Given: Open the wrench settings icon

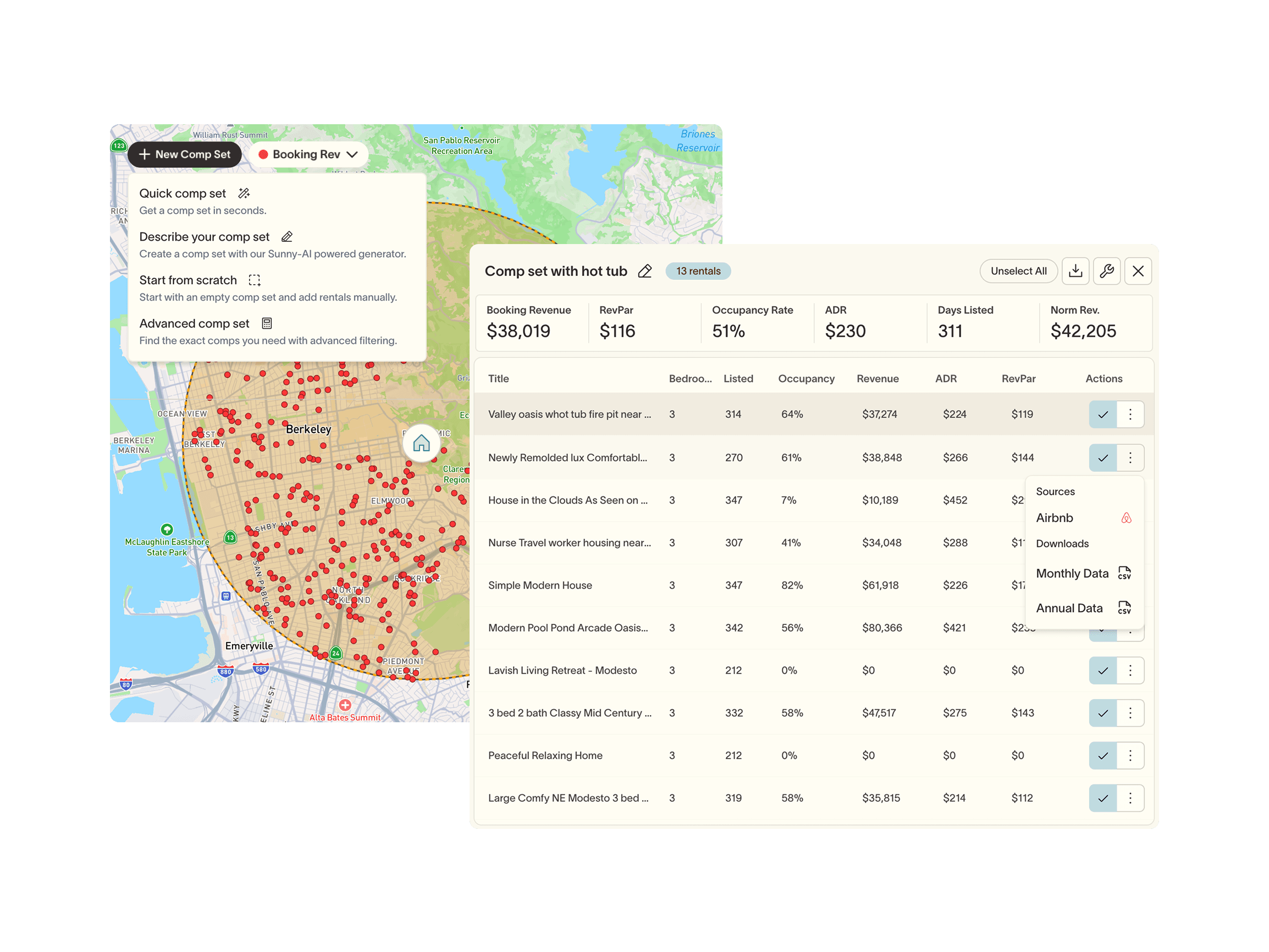Looking at the screenshot, I should coord(1107,270).
